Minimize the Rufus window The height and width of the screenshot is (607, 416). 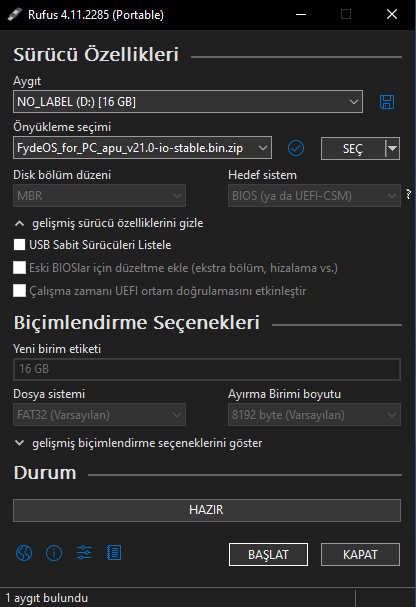coord(301,15)
